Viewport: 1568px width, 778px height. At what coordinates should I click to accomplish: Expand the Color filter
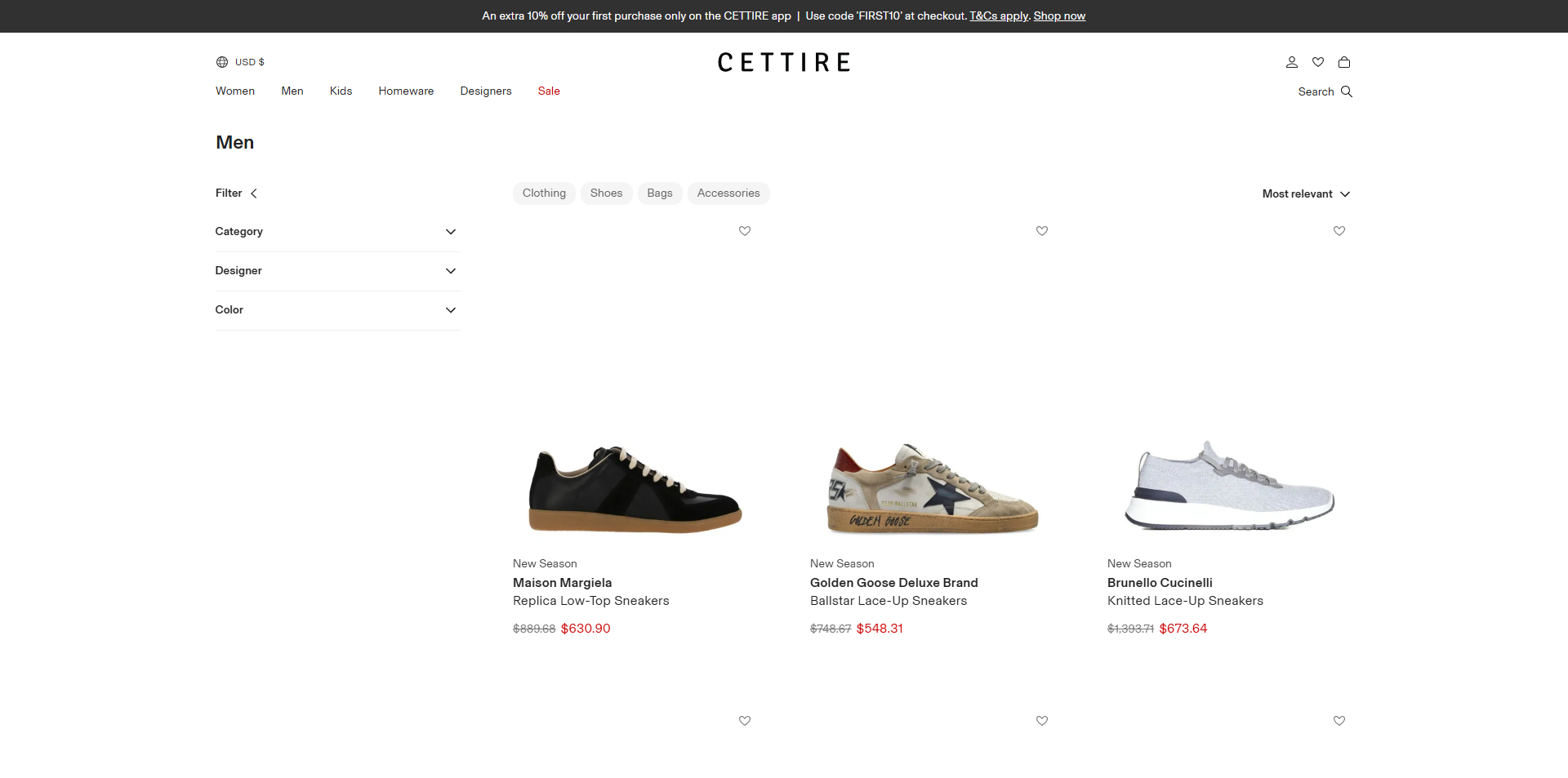[451, 310]
